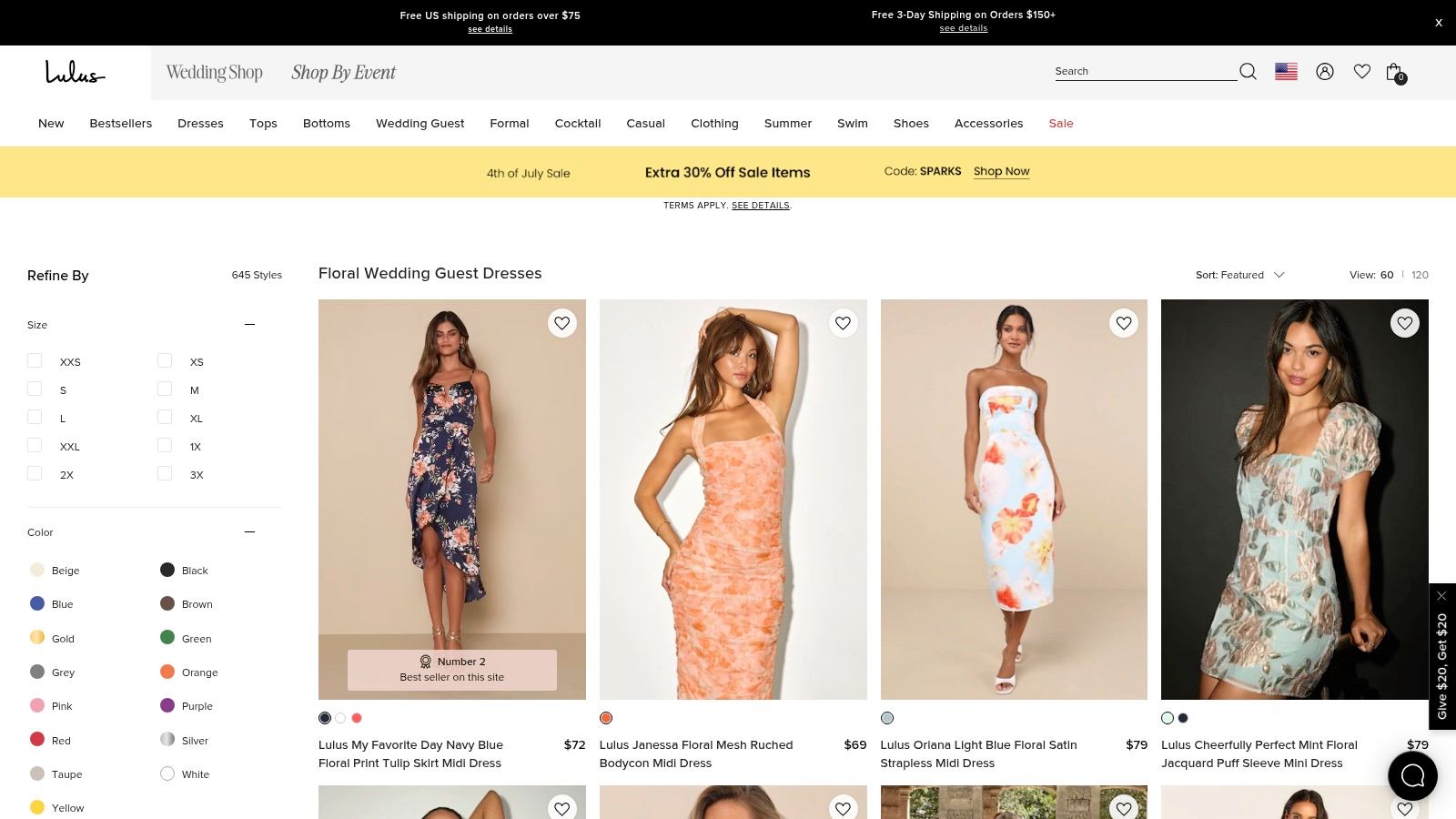Filter by Pink color swatch
Viewport: 1456px width, 819px height.
37,705
